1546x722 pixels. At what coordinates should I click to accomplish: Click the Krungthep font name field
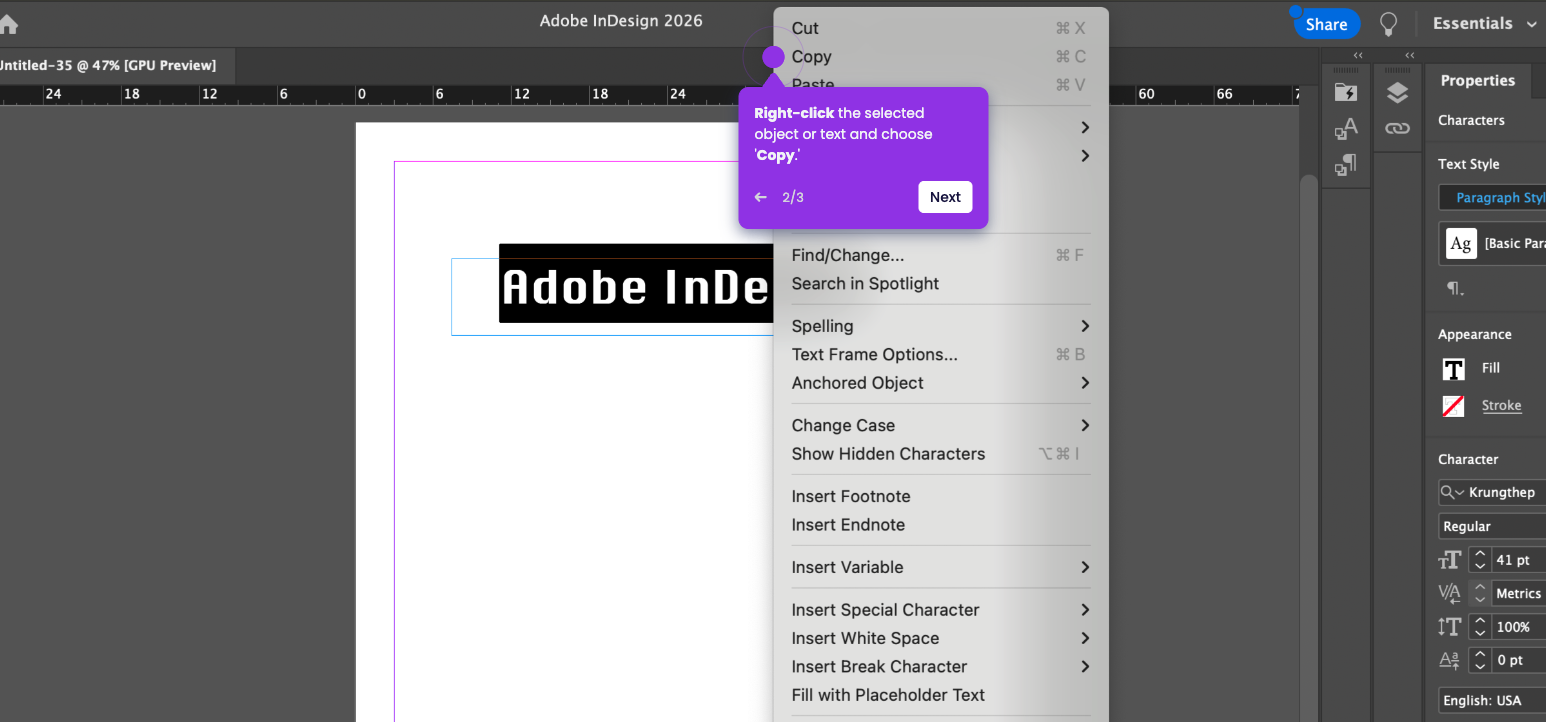pyautogui.click(x=1505, y=492)
